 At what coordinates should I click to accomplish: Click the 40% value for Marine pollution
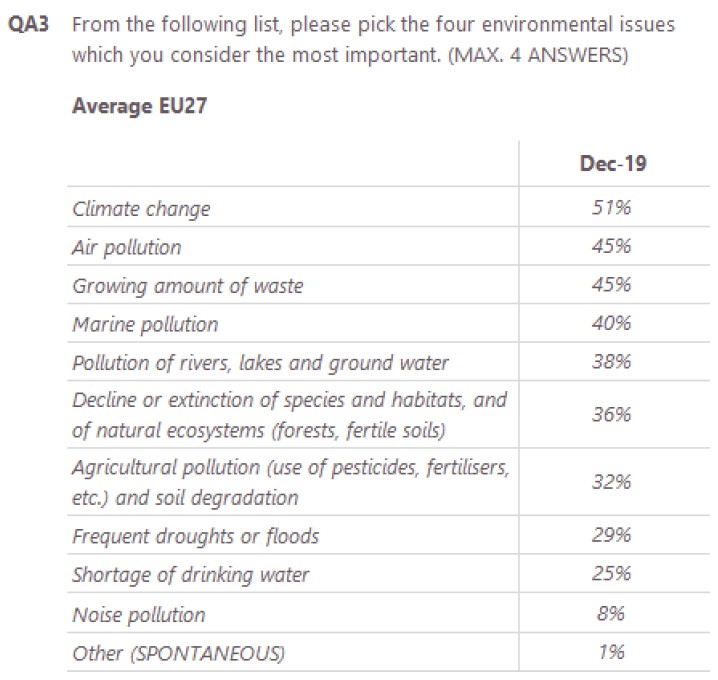(612, 324)
